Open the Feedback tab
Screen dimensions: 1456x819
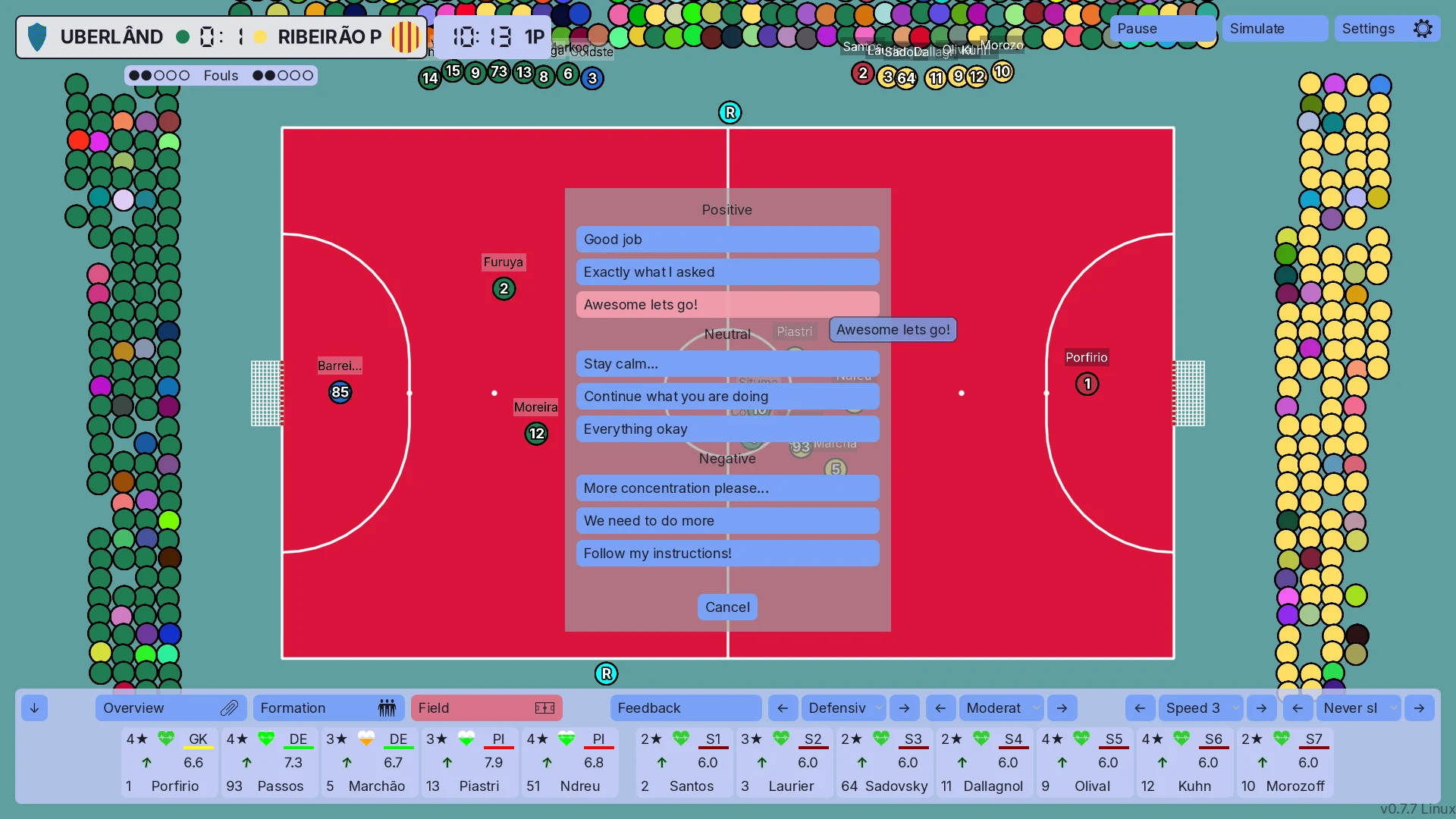point(686,708)
